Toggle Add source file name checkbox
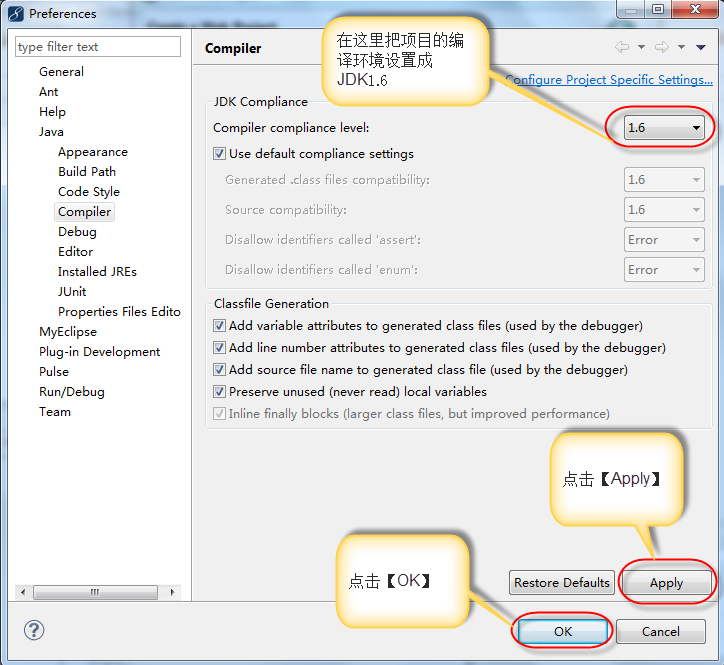The width and height of the screenshot is (724, 665). coord(219,369)
